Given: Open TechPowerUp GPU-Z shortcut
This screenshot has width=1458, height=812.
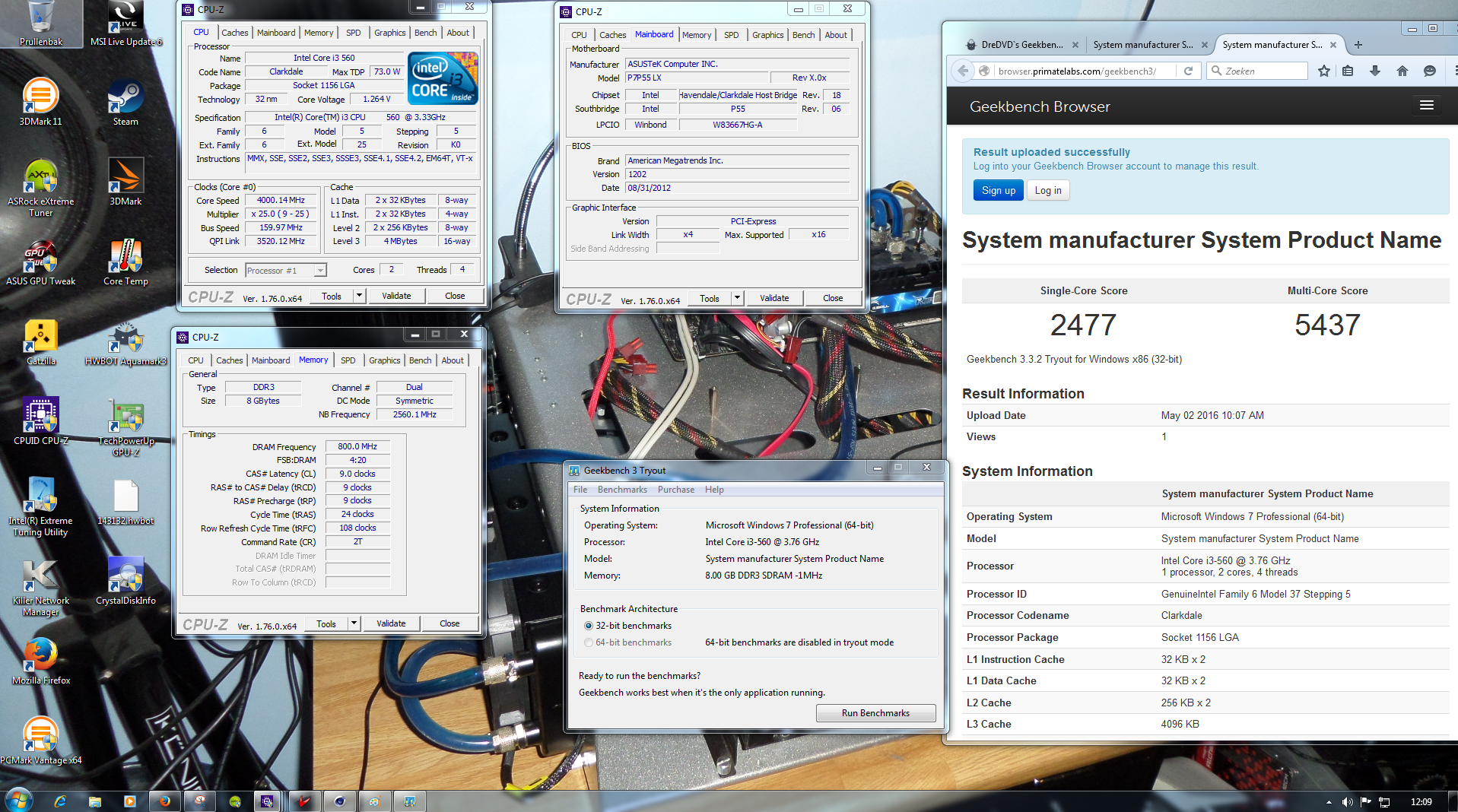Looking at the screenshot, I should (x=125, y=427).
